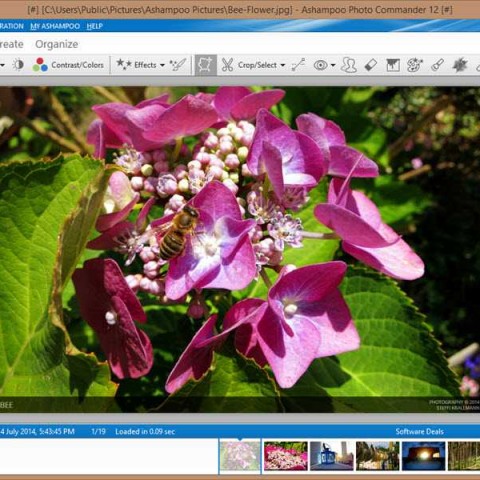This screenshot has height=480, width=480.
Task: Open the MY ASHAMPOO menu
Action: 55,26
